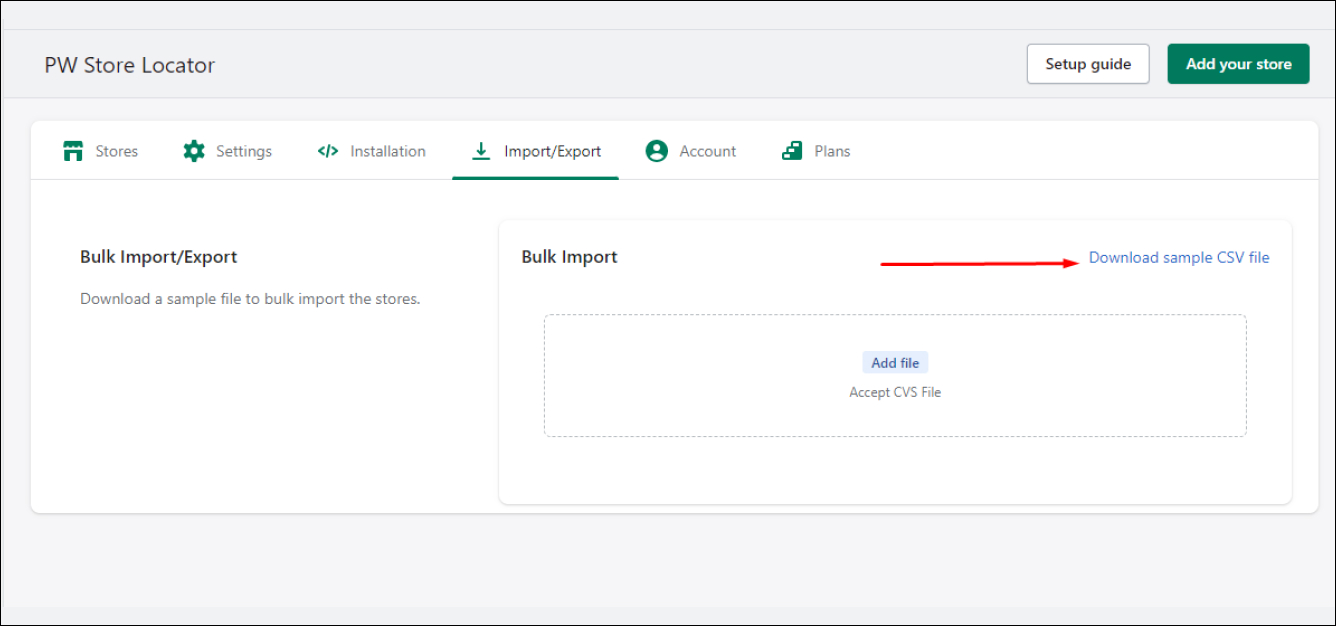Open the Setup guide

pyautogui.click(x=1088, y=64)
